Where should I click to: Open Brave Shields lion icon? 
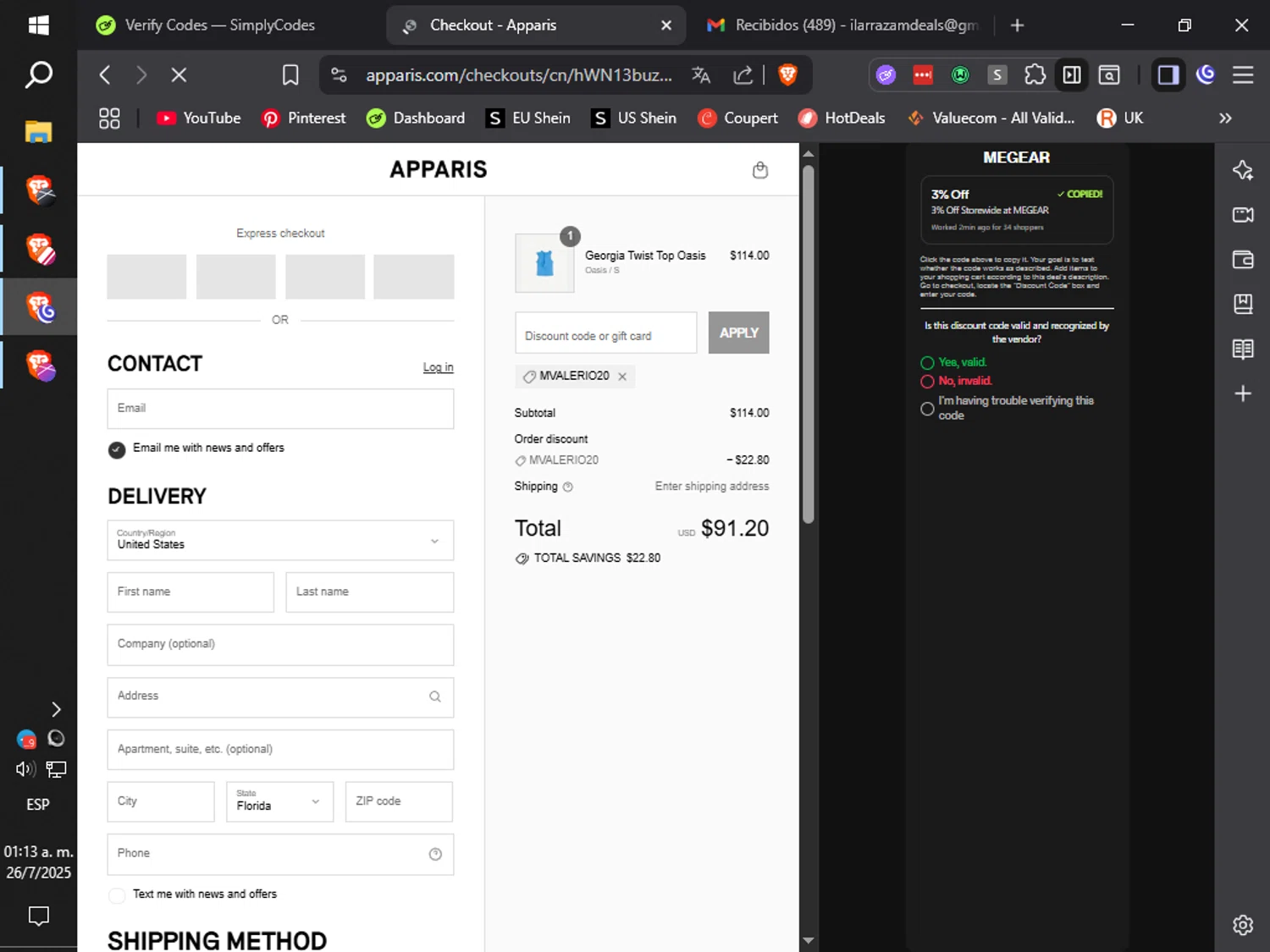pos(787,75)
